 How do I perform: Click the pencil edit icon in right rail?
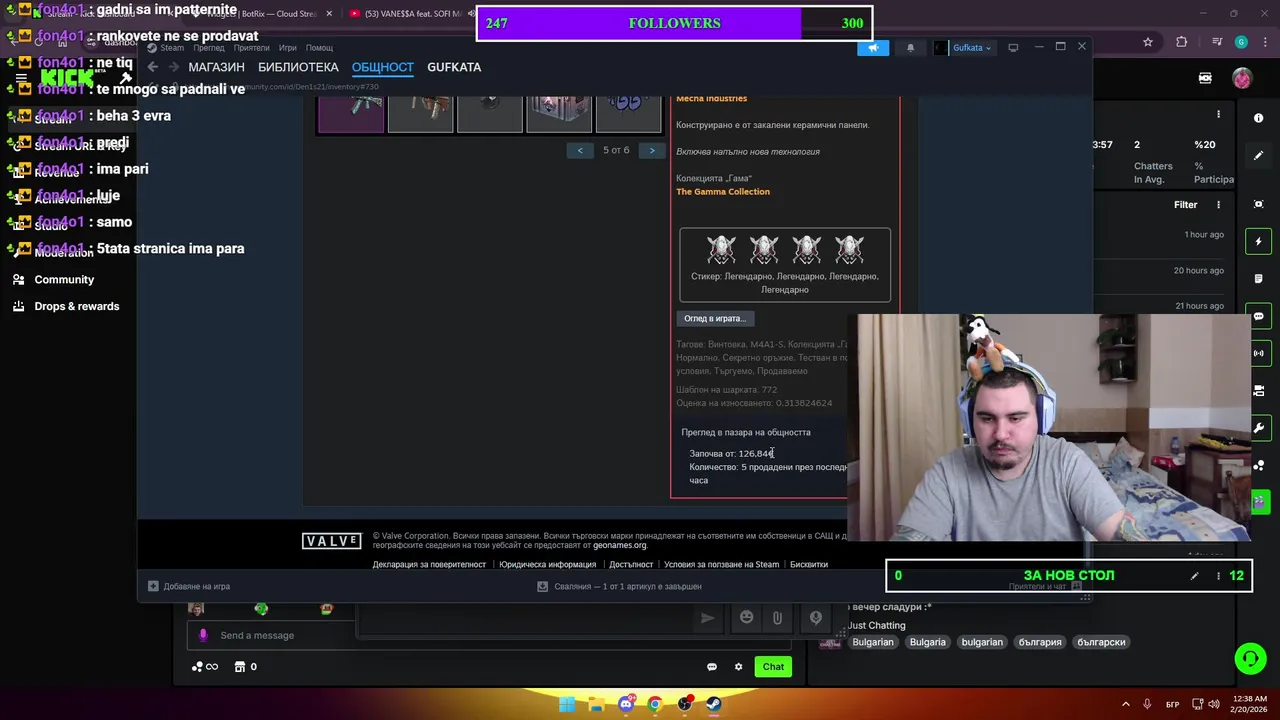click(x=1259, y=155)
